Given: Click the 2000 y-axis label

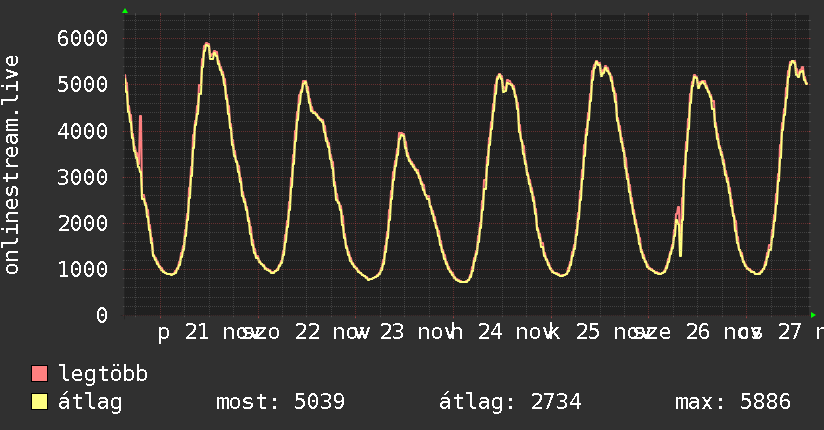Looking at the screenshot, I should click(83, 223).
